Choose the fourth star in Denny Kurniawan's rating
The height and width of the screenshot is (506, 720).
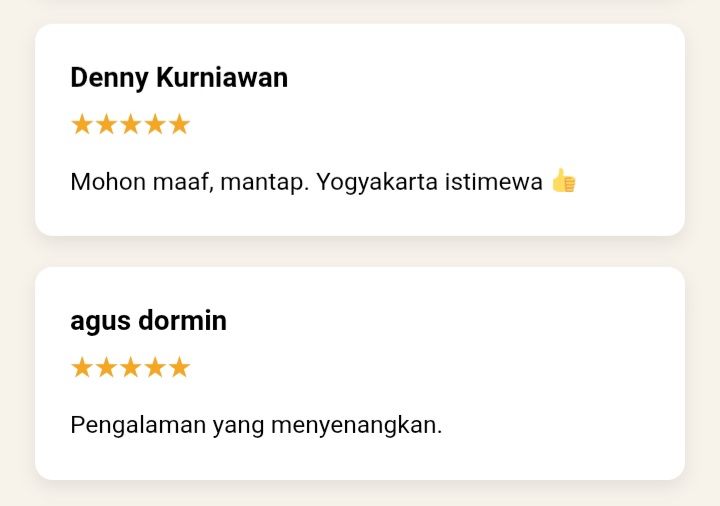[x=154, y=125]
